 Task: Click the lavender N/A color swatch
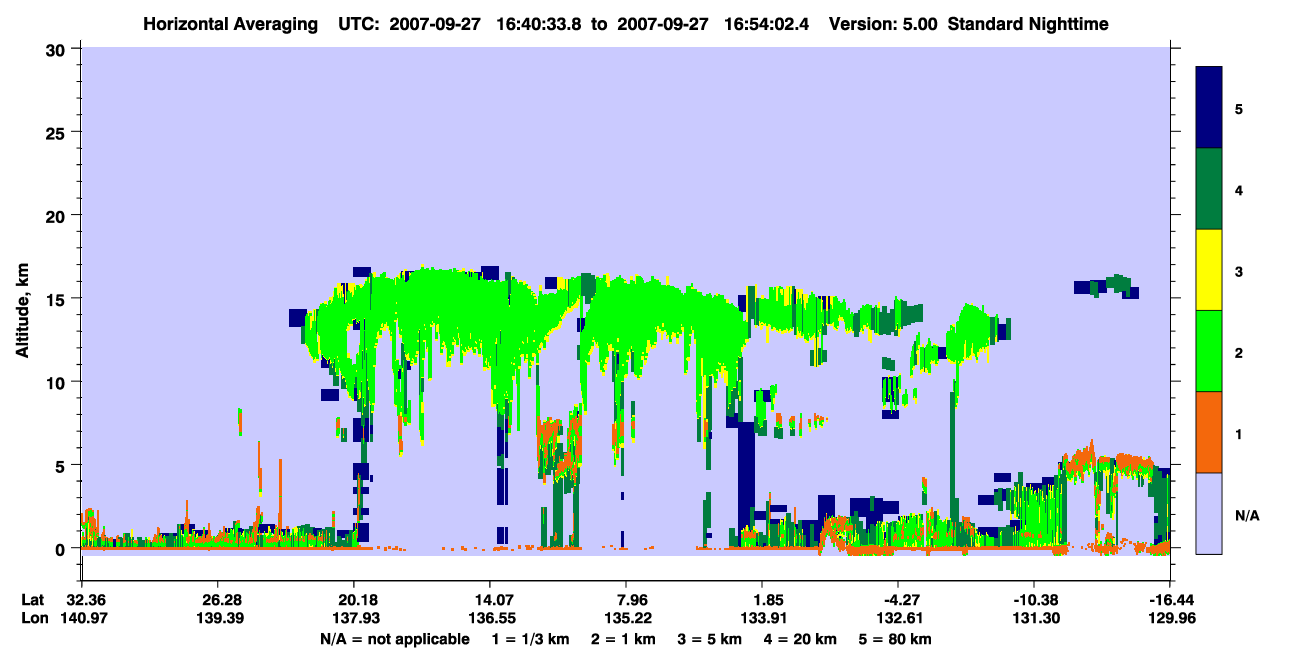(x=1209, y=512)
